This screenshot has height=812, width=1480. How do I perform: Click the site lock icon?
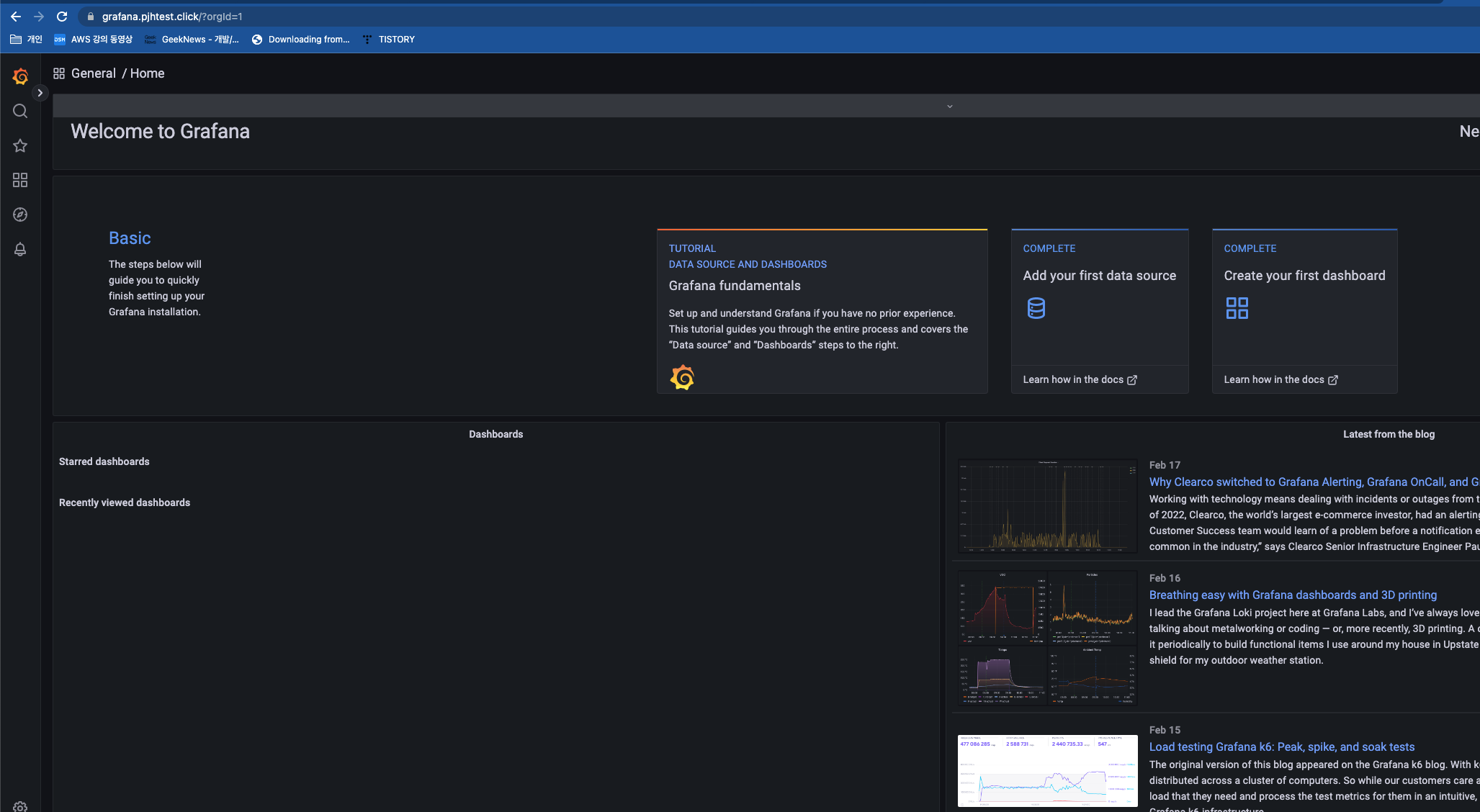[x=91, y=17]
